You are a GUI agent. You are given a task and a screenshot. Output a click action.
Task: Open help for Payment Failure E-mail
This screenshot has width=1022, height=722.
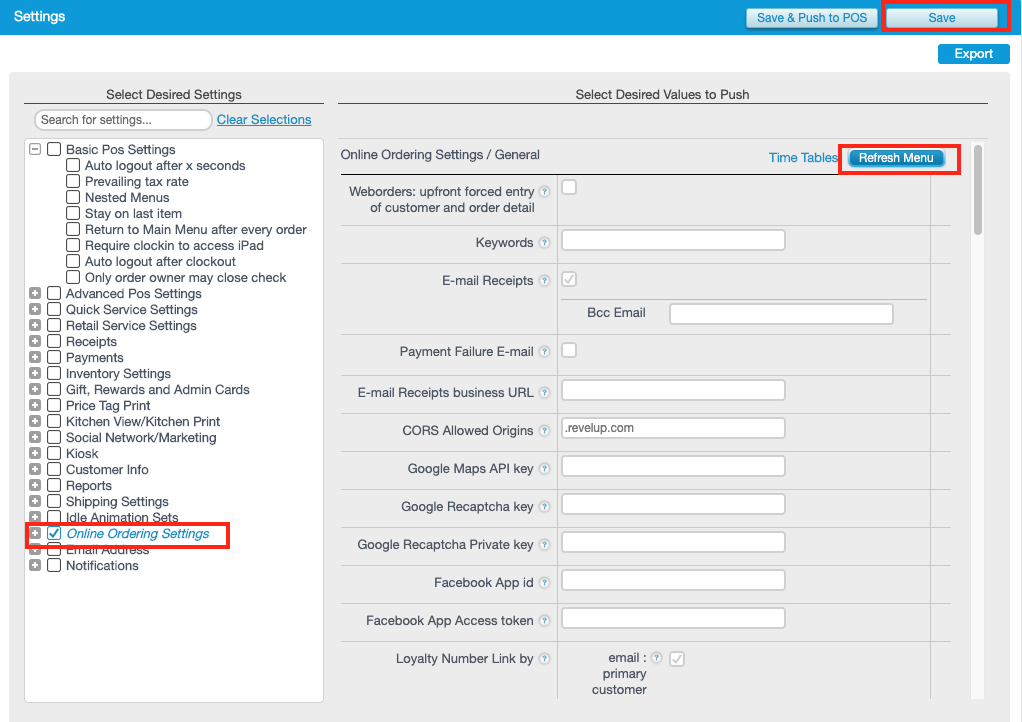point(544,350)
